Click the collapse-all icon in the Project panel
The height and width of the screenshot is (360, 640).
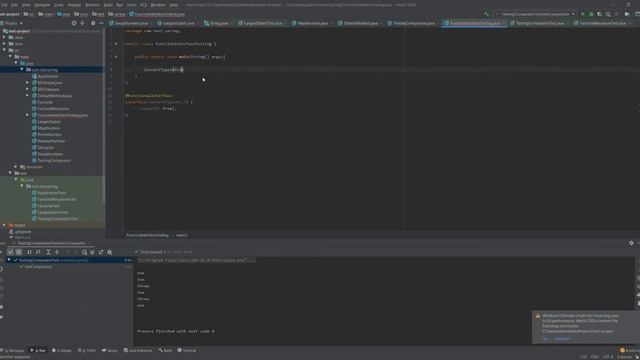tap(82, 23)
